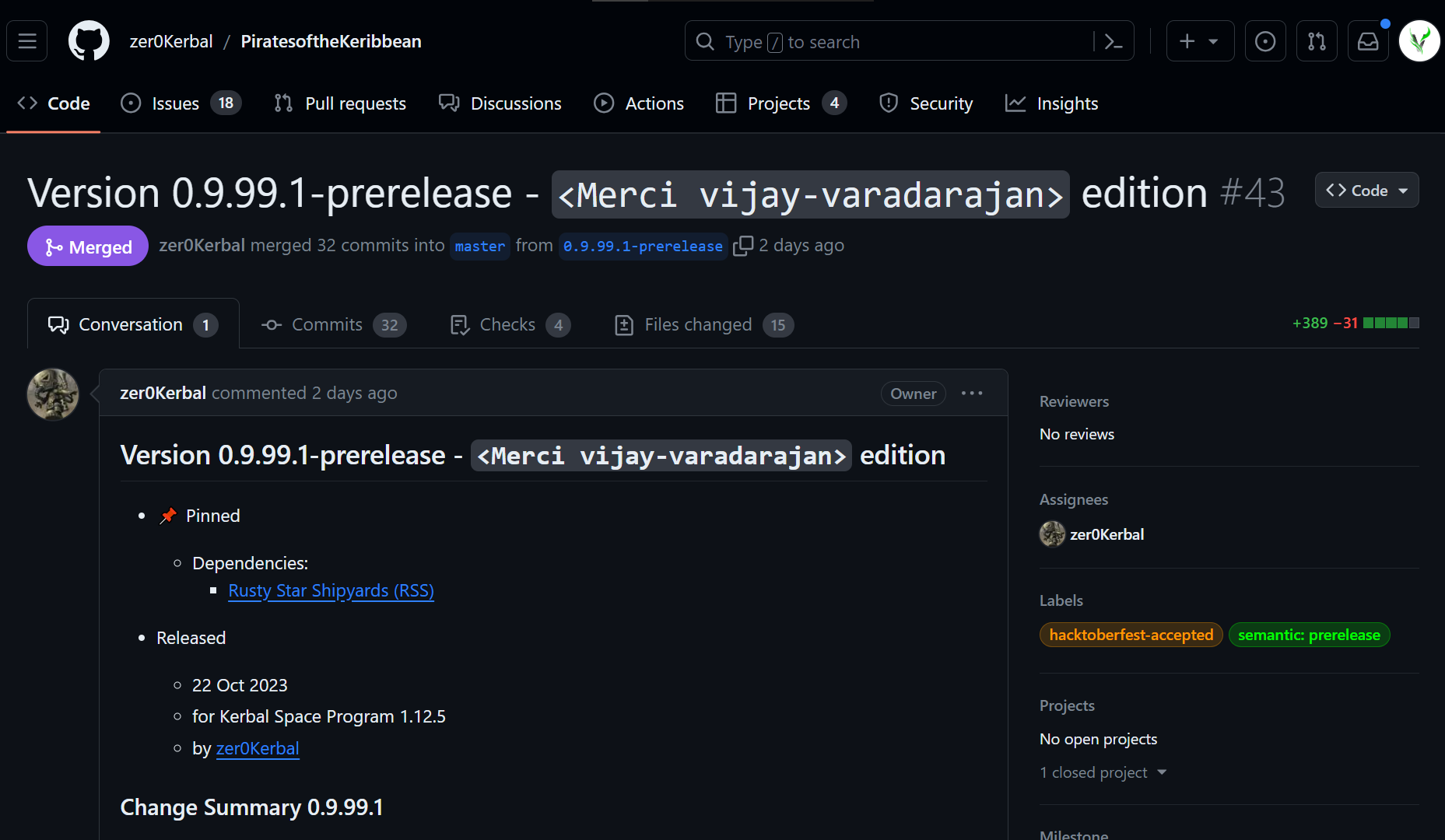Image resolution: width=1445 pixels, height=840 pixels.
Task: Open the Code dropdown button
Action: point(1366,191)
